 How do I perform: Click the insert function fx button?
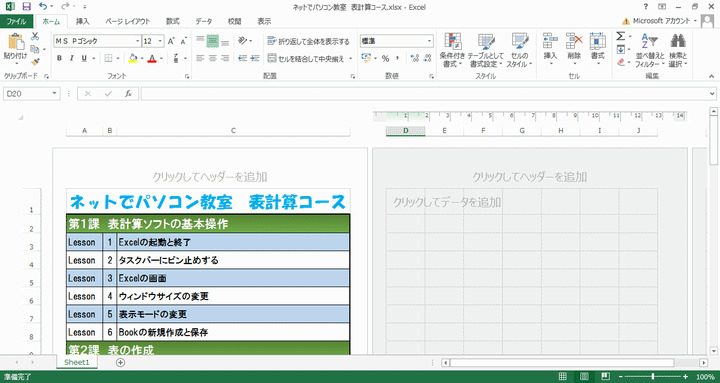point(129,94)
